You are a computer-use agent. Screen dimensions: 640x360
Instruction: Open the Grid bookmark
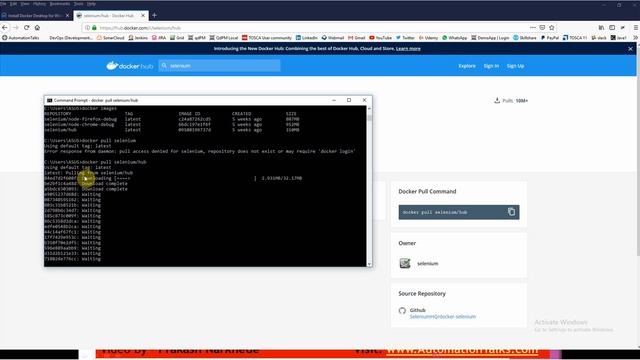pos(177,38)
